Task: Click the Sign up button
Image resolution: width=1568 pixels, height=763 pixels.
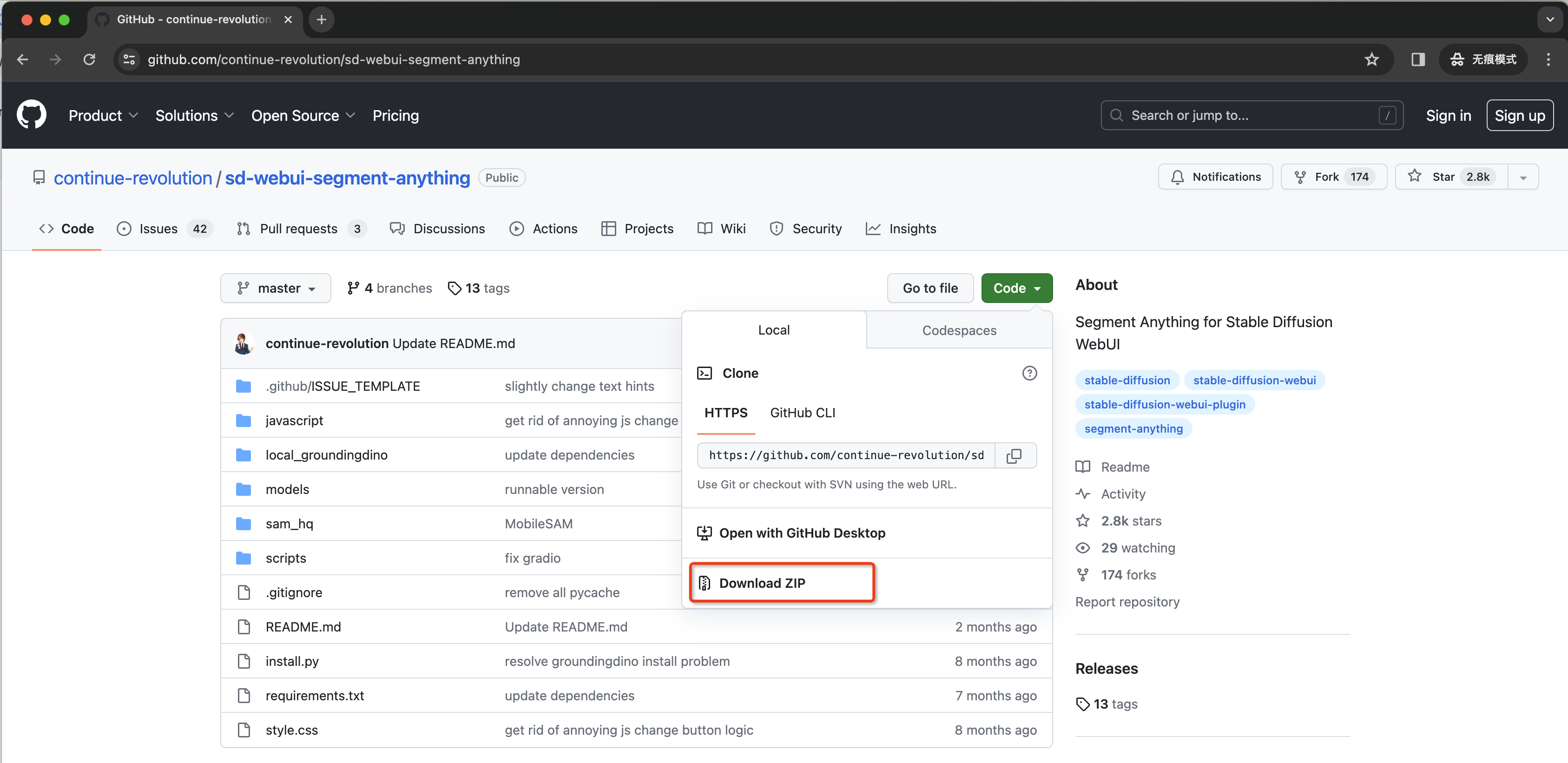Action: 1519,116
